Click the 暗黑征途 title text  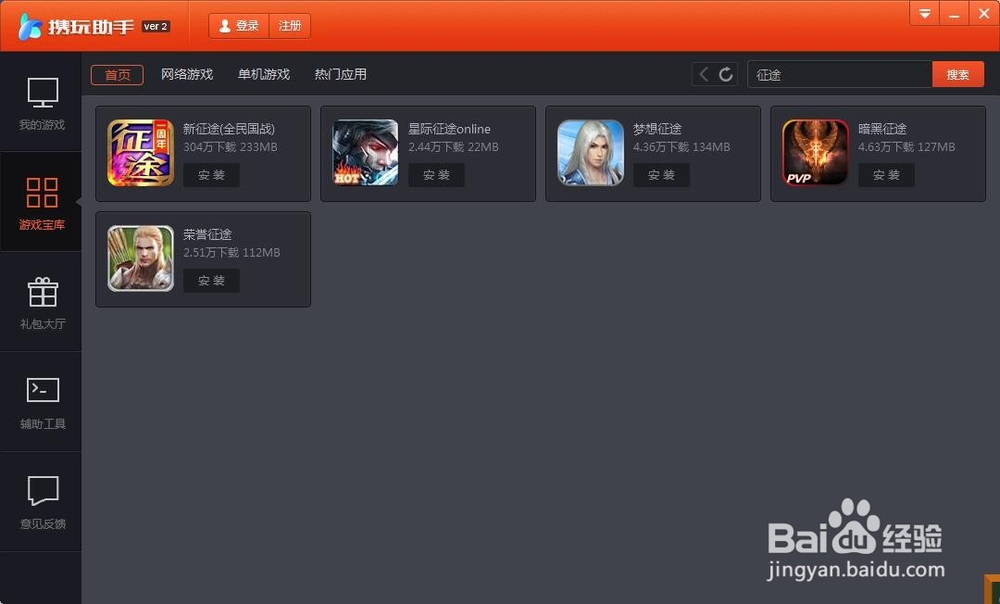click(883, 129)
